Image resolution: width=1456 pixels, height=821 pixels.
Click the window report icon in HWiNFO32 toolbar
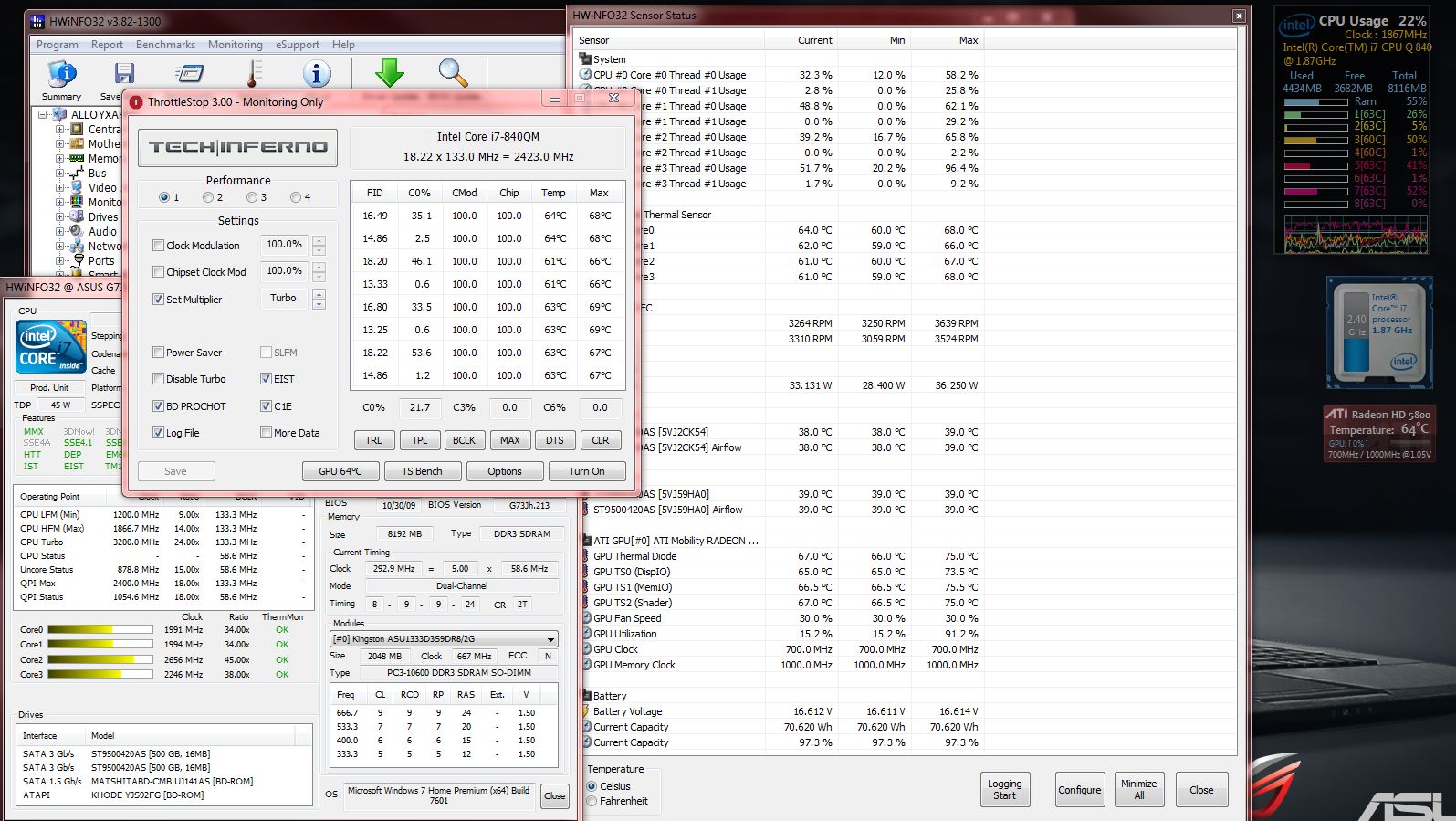189,74
